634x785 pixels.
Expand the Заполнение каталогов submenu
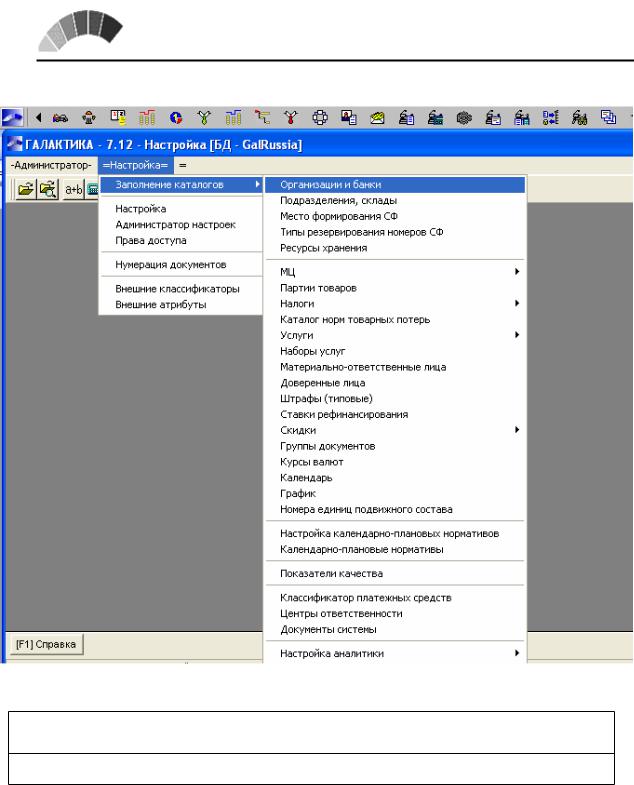pyautogui.click(x=181, y=185)
